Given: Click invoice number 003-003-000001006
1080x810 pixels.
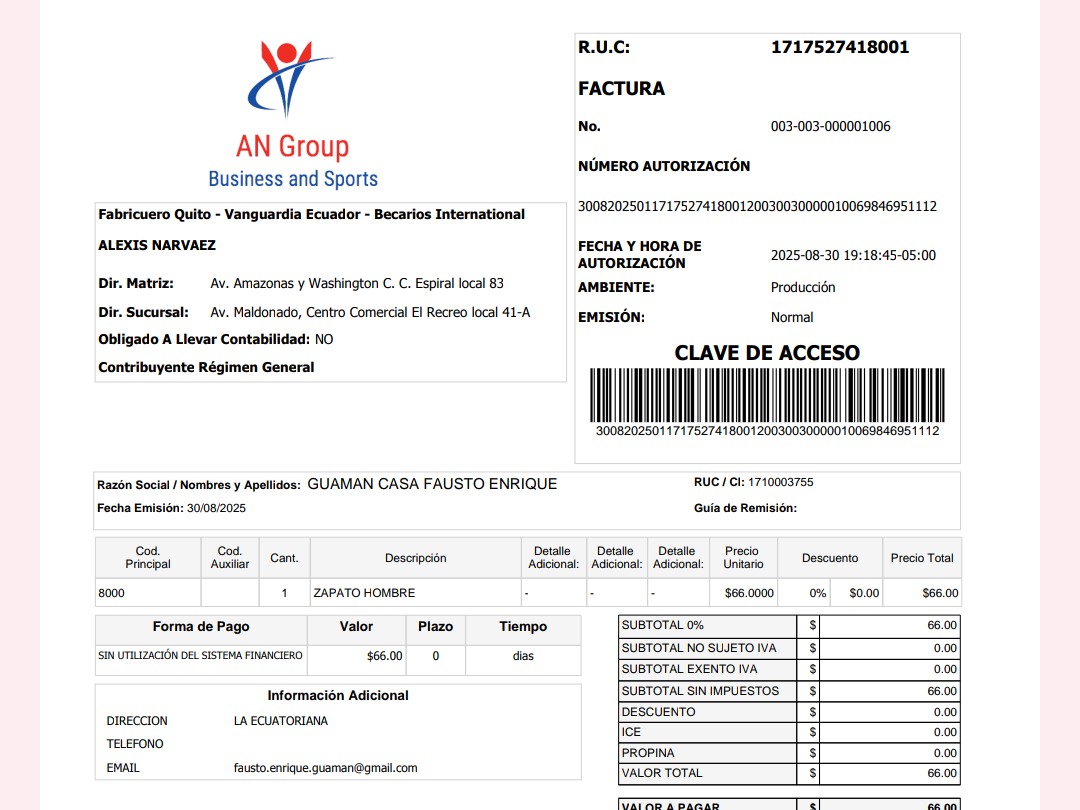Looking at the screenshot, I should 830,126.
